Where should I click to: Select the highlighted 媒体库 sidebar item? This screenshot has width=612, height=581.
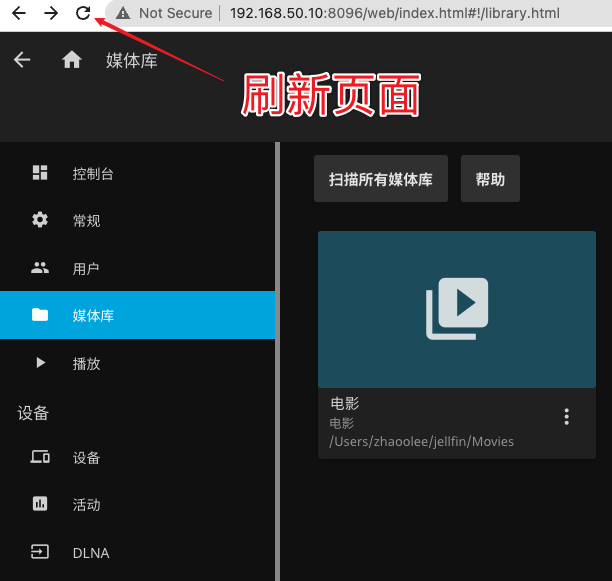pyautogui.click(x=137, y=315)
